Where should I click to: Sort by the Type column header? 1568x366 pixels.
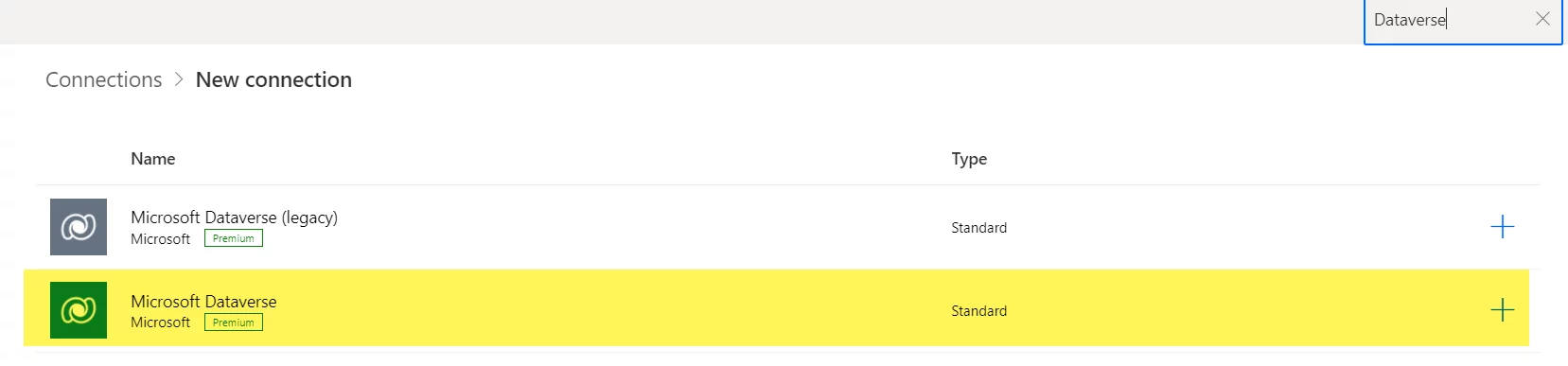click(969, 159)
